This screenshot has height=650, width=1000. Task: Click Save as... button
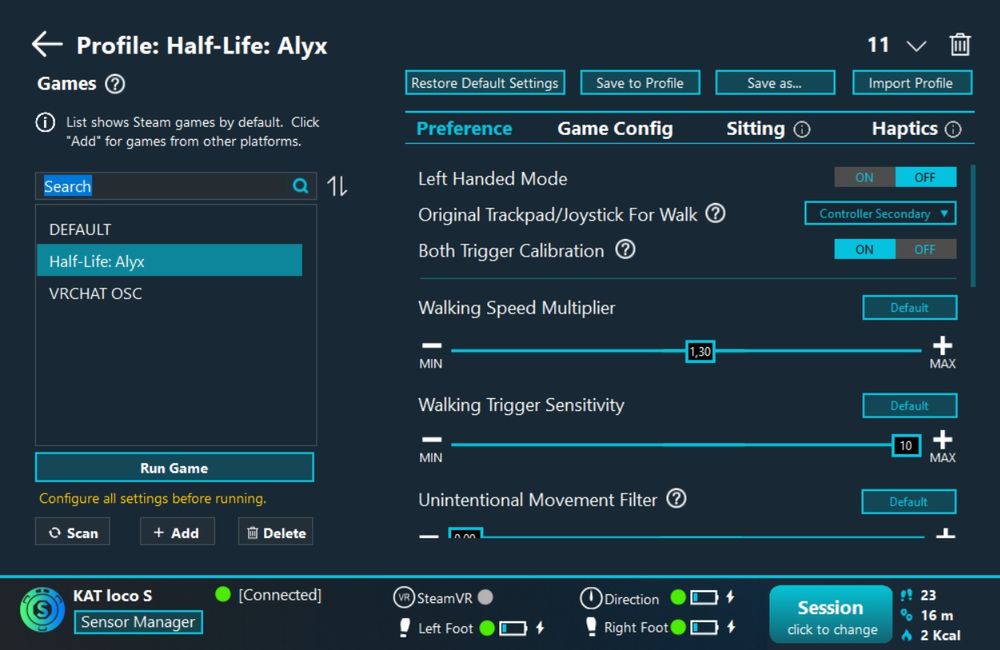[x=775, y=83]
